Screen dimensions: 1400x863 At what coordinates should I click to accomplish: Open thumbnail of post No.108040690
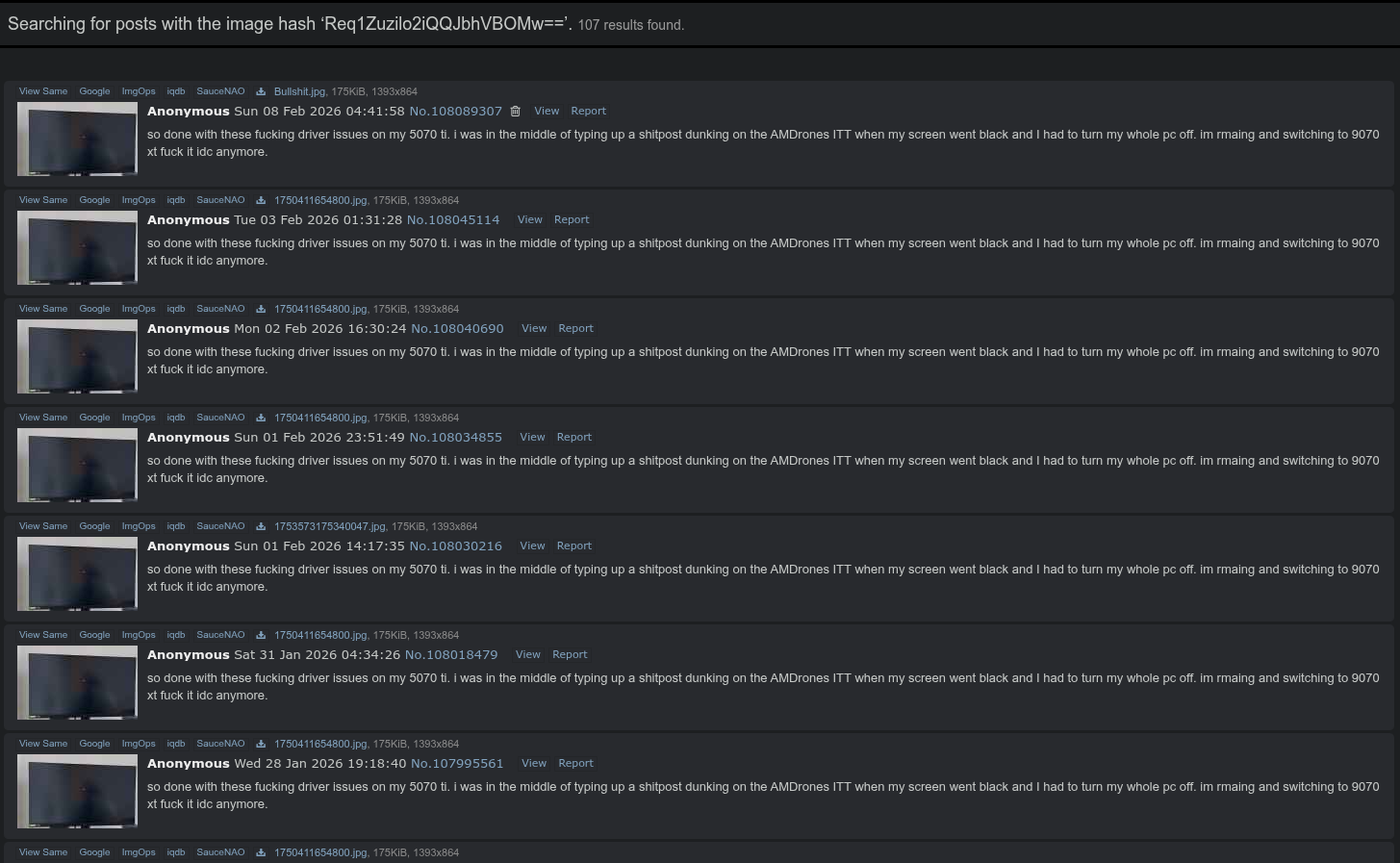coord(77,356)
